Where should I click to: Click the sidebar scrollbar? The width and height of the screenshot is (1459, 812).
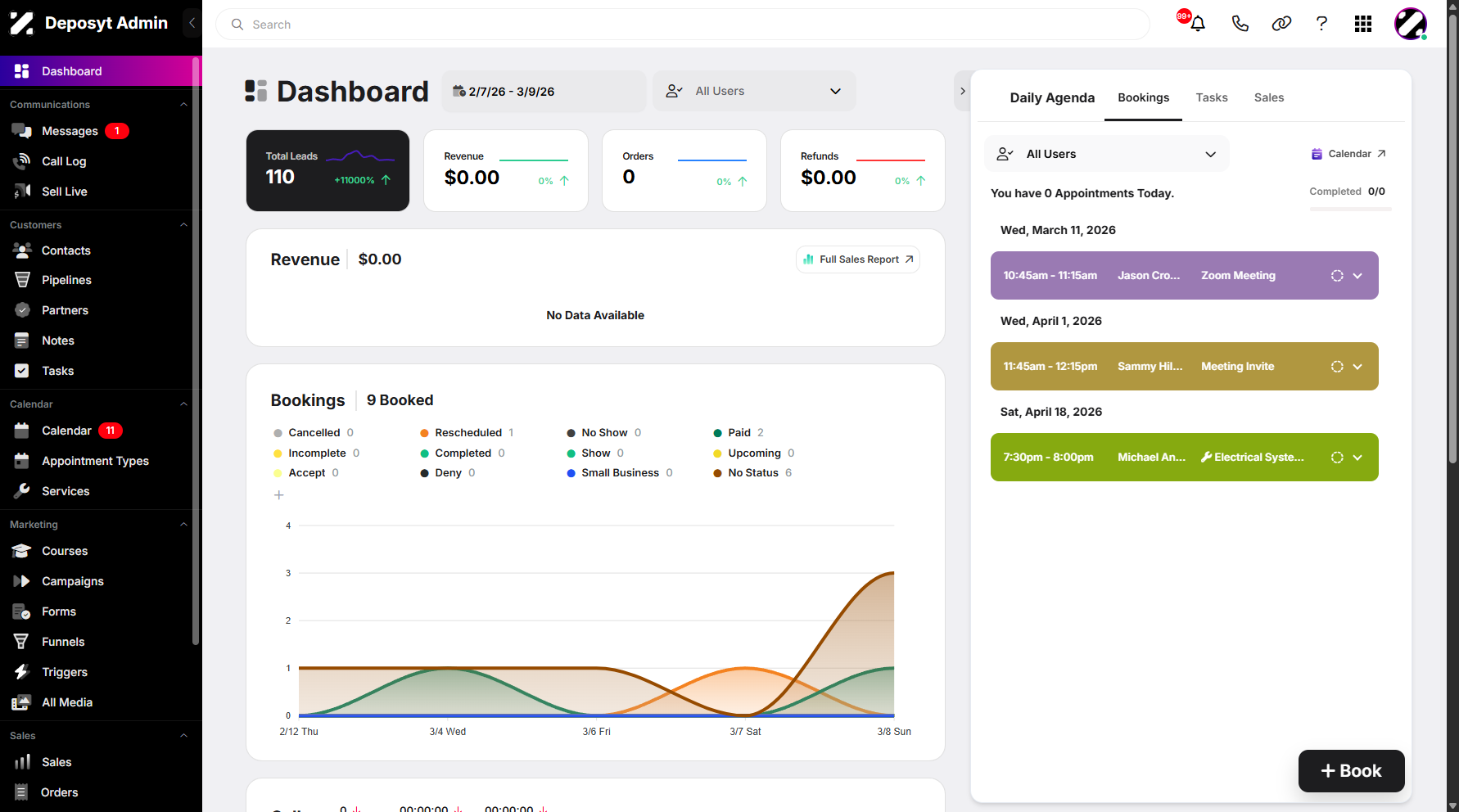point(196,352)
